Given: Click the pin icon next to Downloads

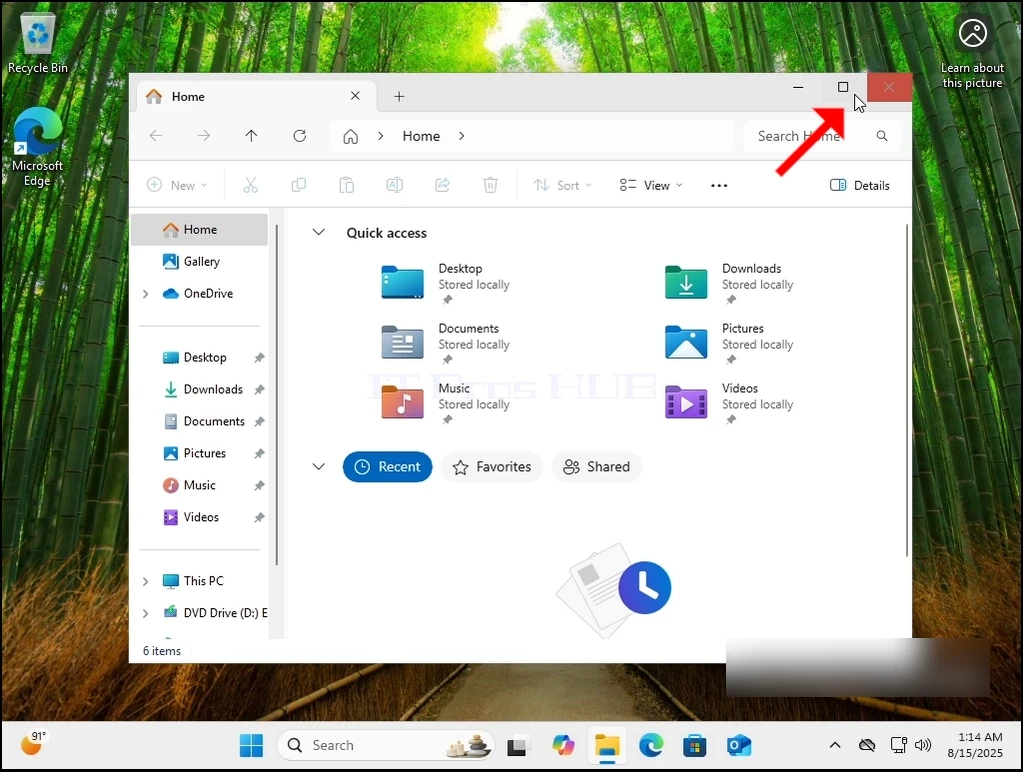Looking at the screenshot, I should 259,390.
